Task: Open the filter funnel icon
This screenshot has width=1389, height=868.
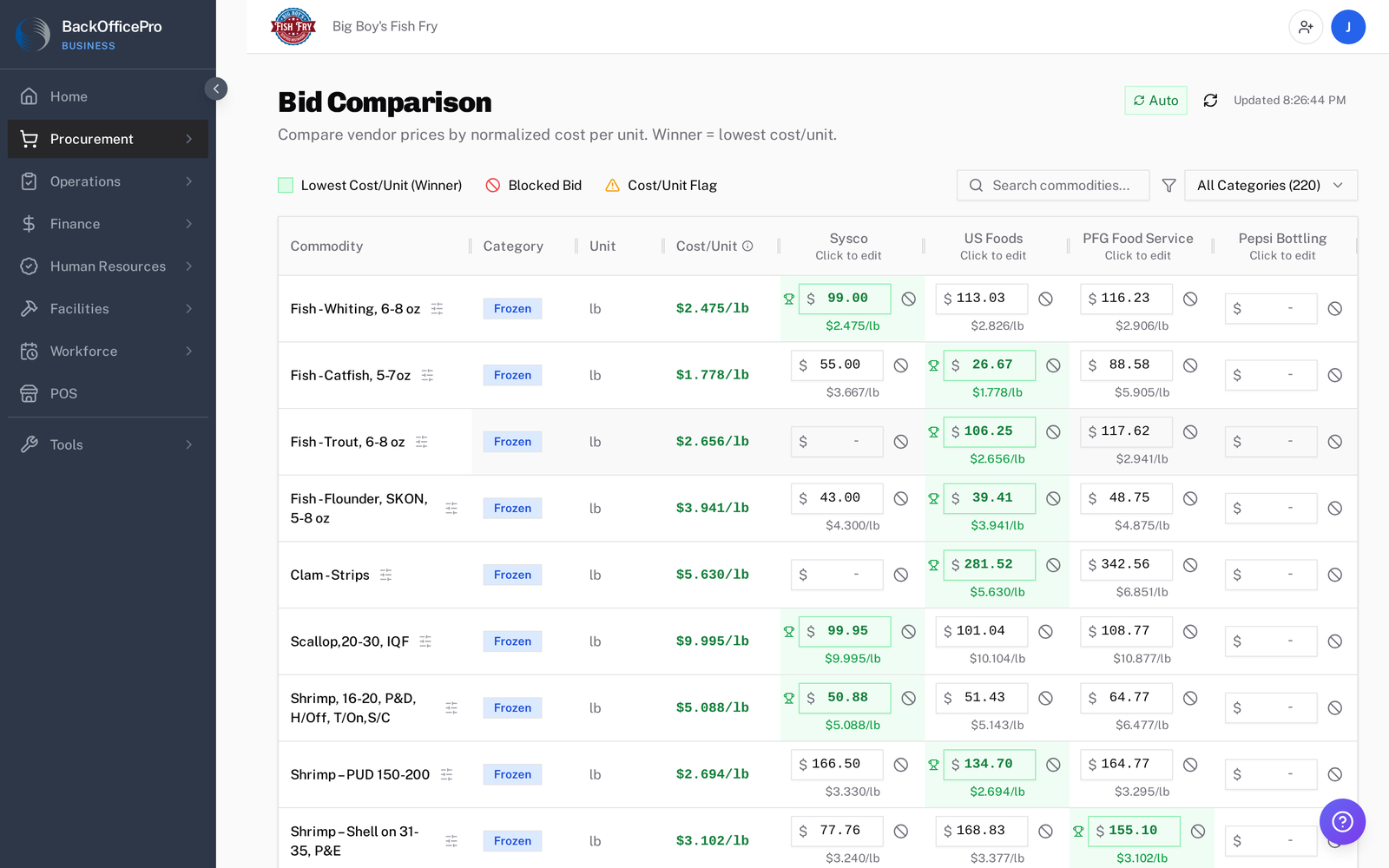Action: [x=1168, y=186]
